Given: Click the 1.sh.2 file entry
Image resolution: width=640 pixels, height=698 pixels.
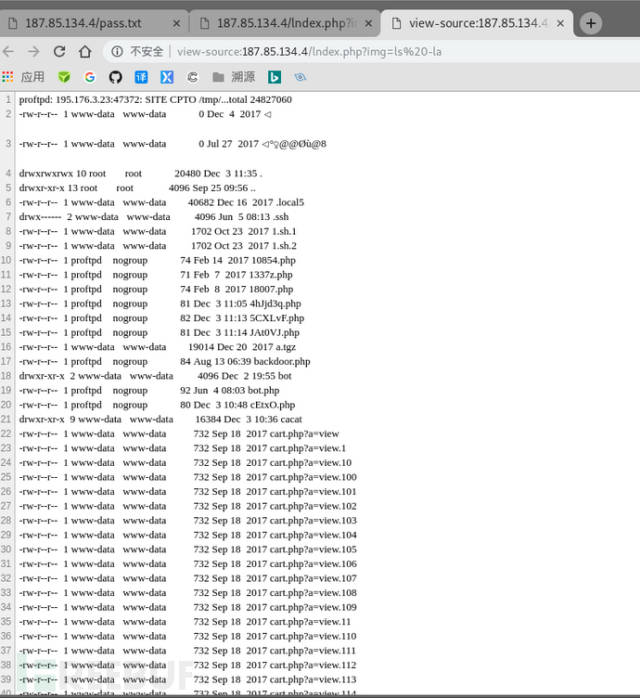Looking at the screenshot, I should [x=284, y=246].
